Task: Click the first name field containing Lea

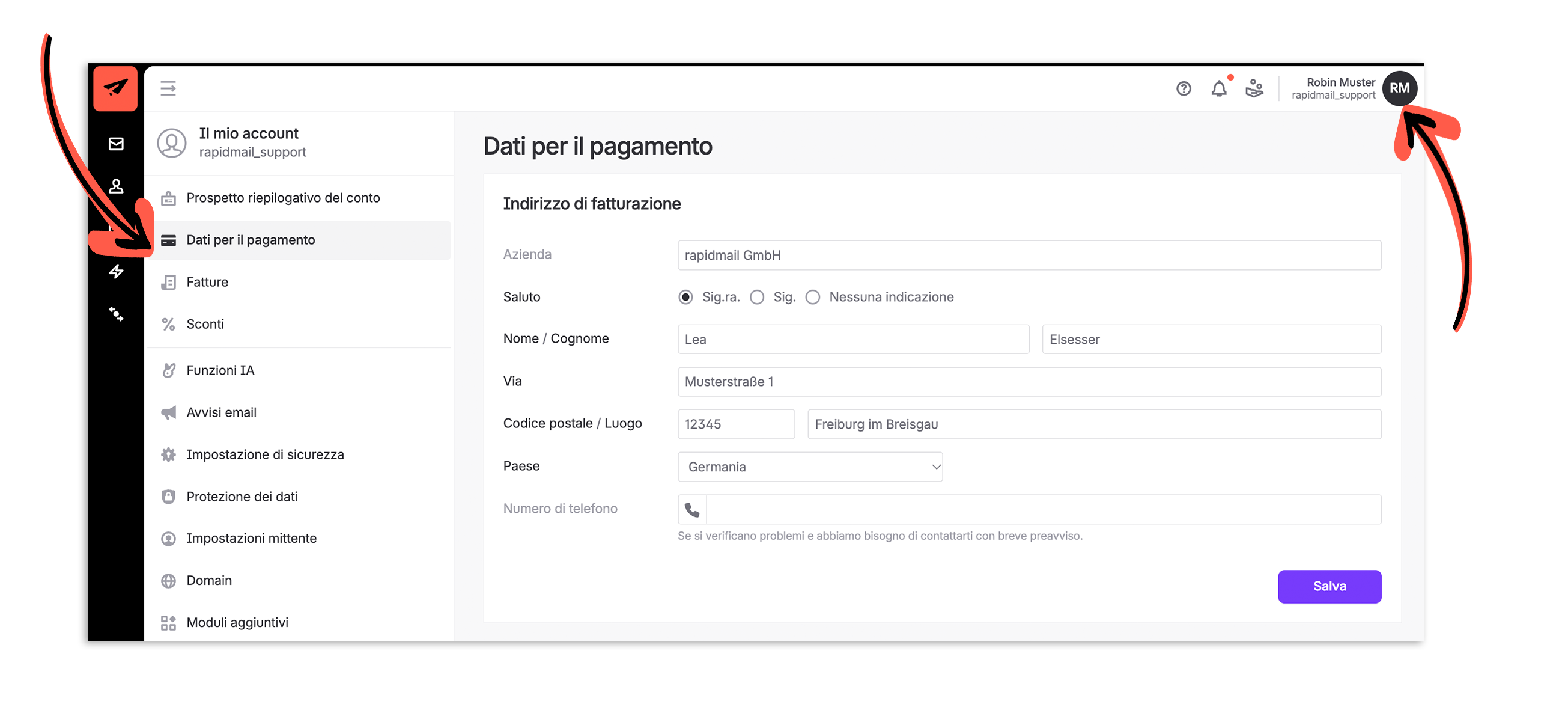Action: [852, 339]
